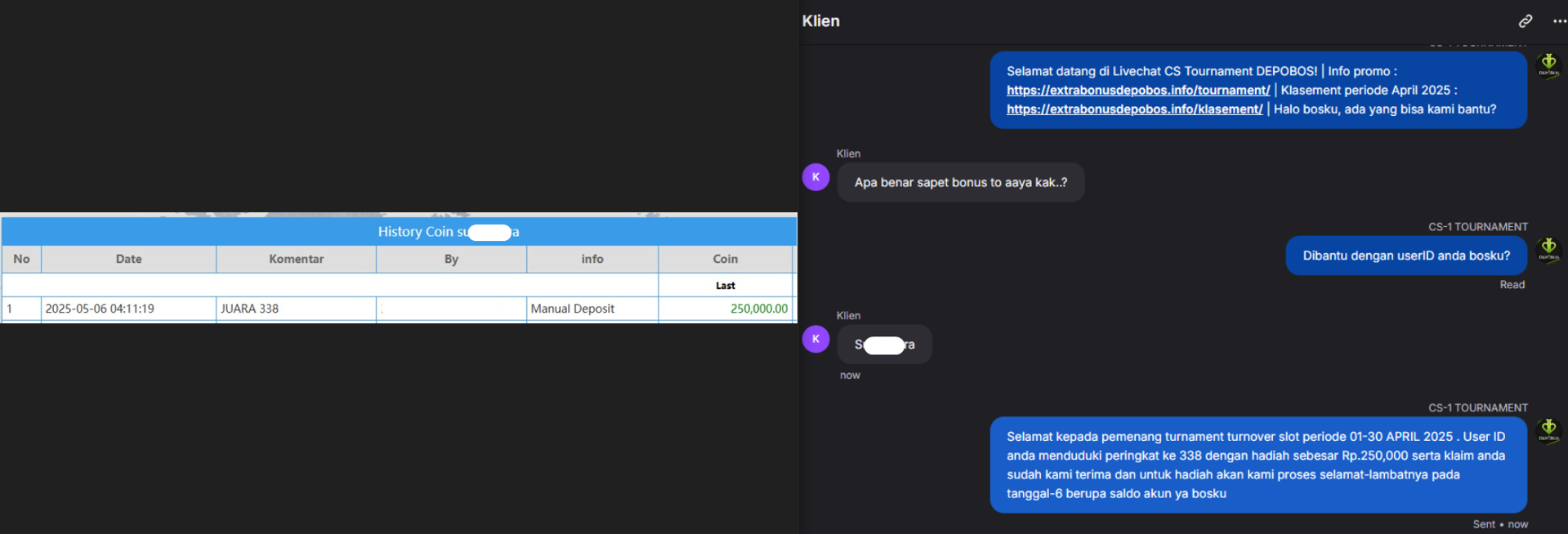
Task: Click Klien avatar beside 'Apa benar sapet' message
Action: [x=815, y=177]
